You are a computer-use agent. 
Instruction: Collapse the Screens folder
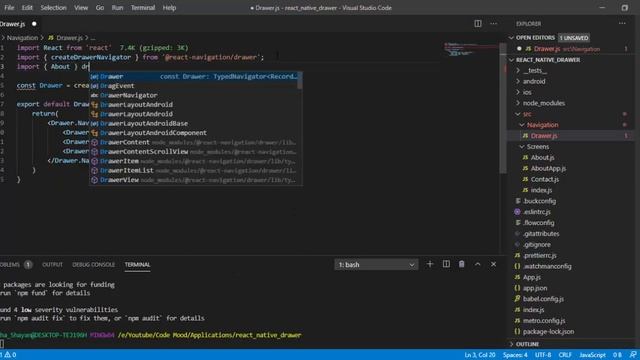(538, 147)
